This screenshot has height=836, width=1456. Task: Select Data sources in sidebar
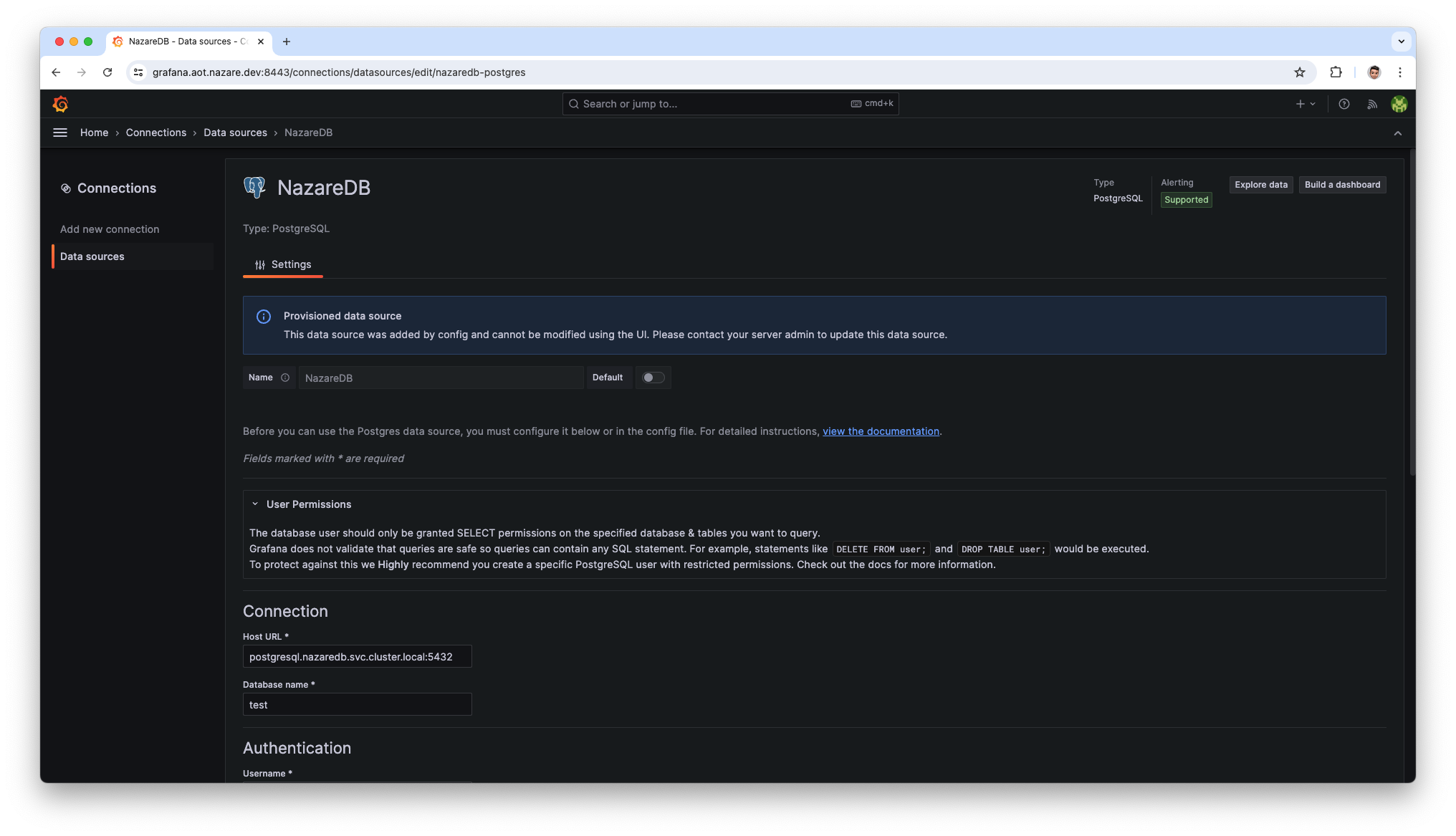coord(133,256)
